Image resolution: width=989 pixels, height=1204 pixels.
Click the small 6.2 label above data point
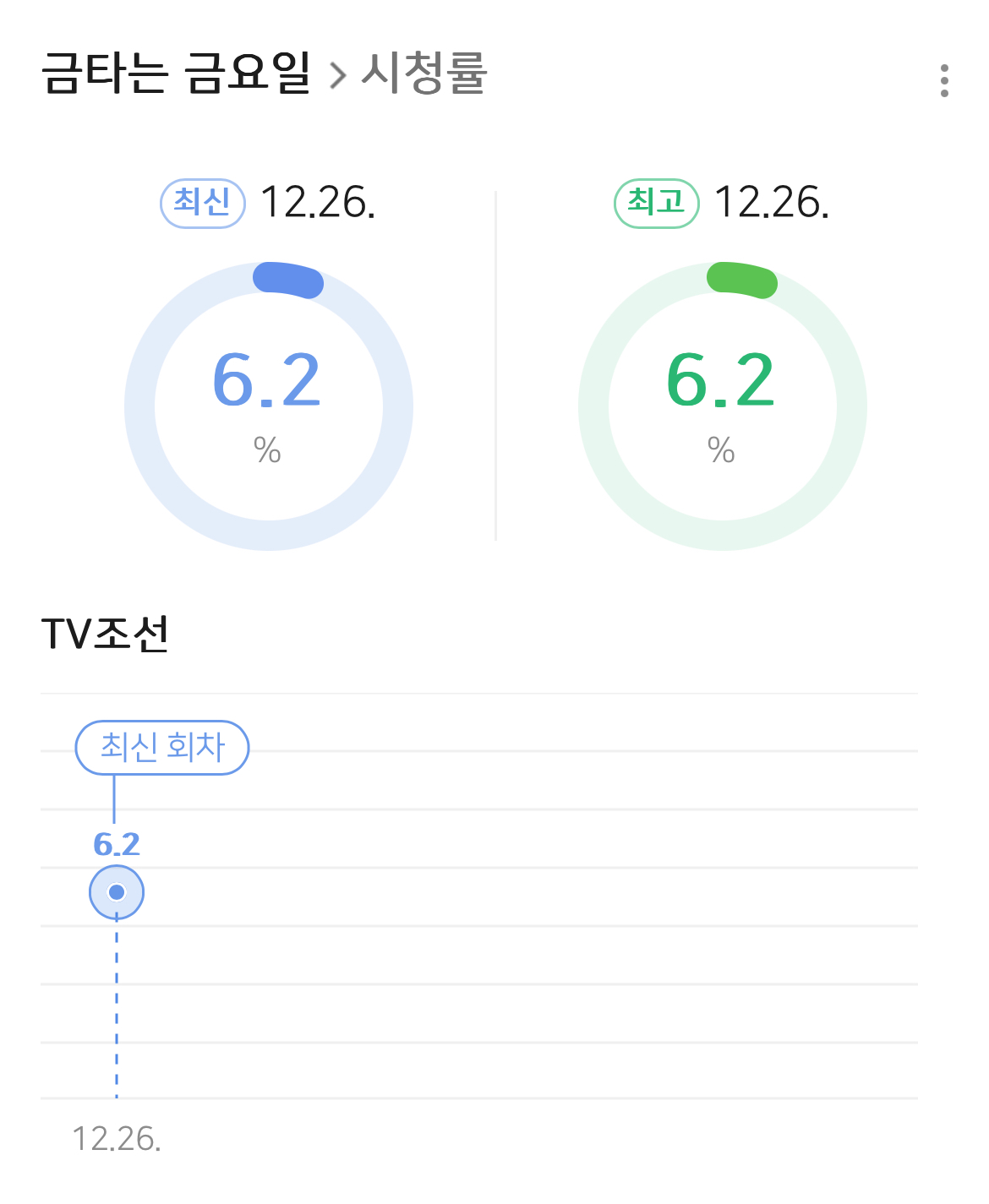tap(117, 844)
